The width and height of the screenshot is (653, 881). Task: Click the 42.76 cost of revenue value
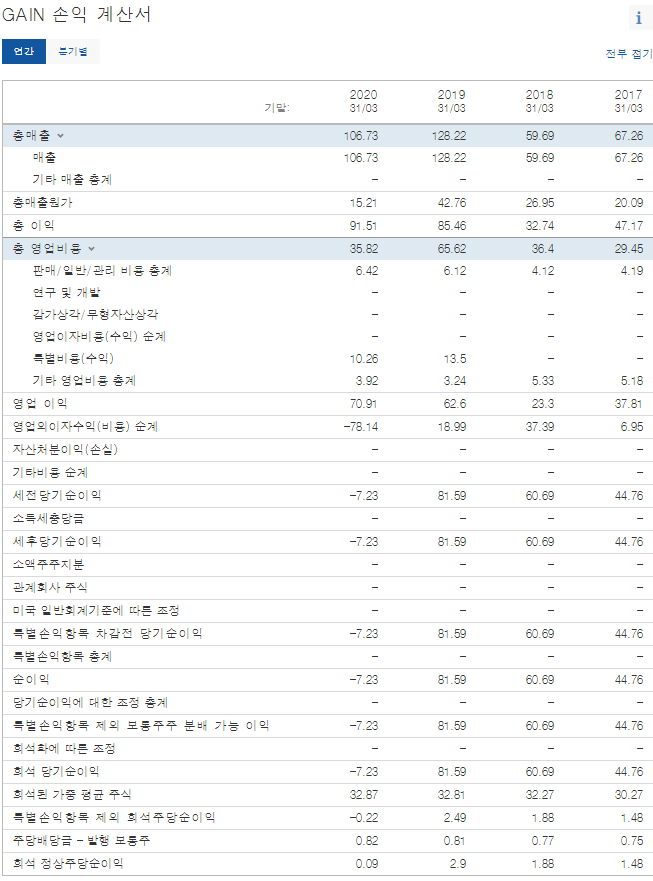tap(452, 202)
